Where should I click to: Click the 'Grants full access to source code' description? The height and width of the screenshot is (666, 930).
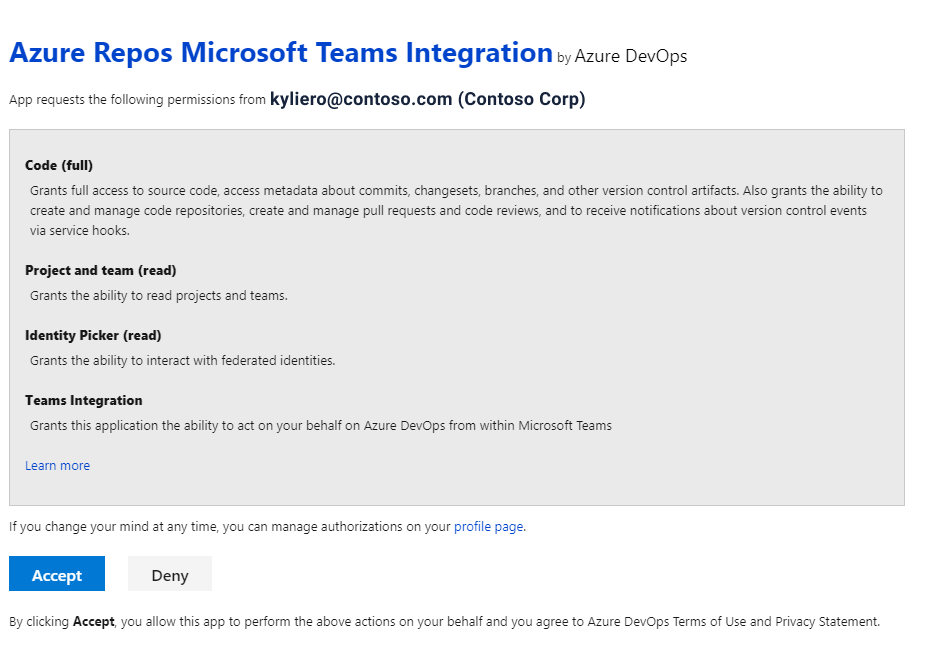point(456,211)
